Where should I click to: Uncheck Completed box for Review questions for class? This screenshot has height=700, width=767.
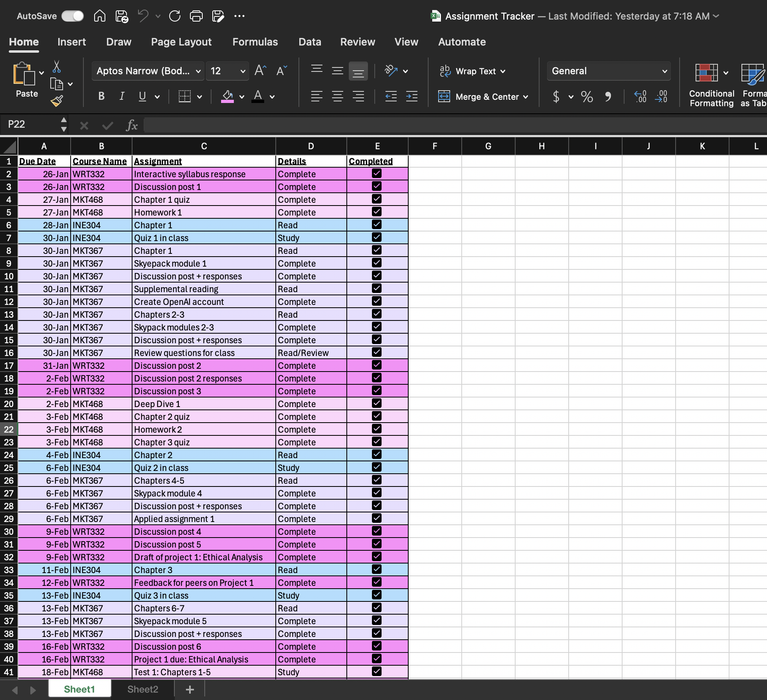point(377,352)
